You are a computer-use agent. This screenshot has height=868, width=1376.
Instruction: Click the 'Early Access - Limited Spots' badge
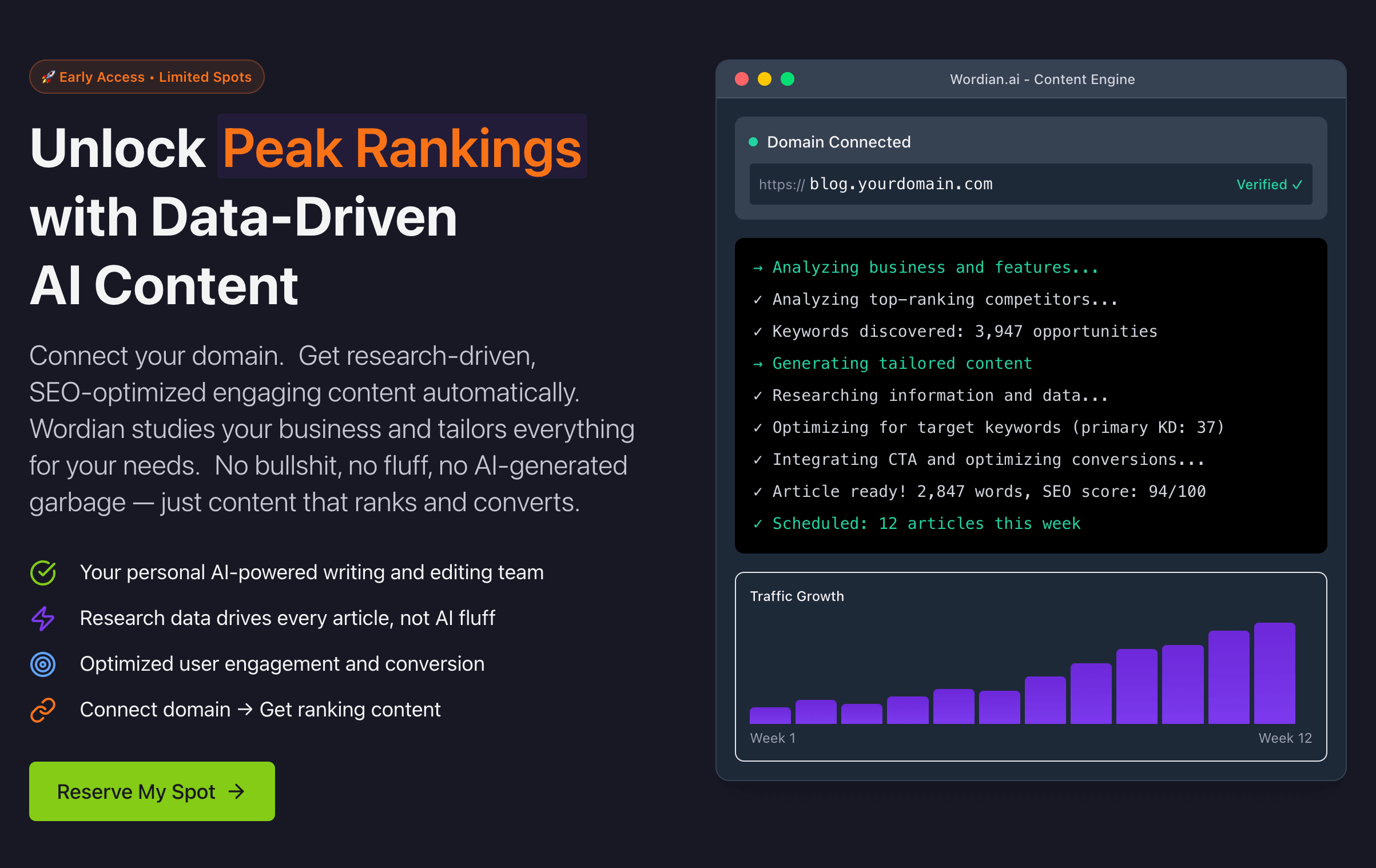click(x=146, y=77)
